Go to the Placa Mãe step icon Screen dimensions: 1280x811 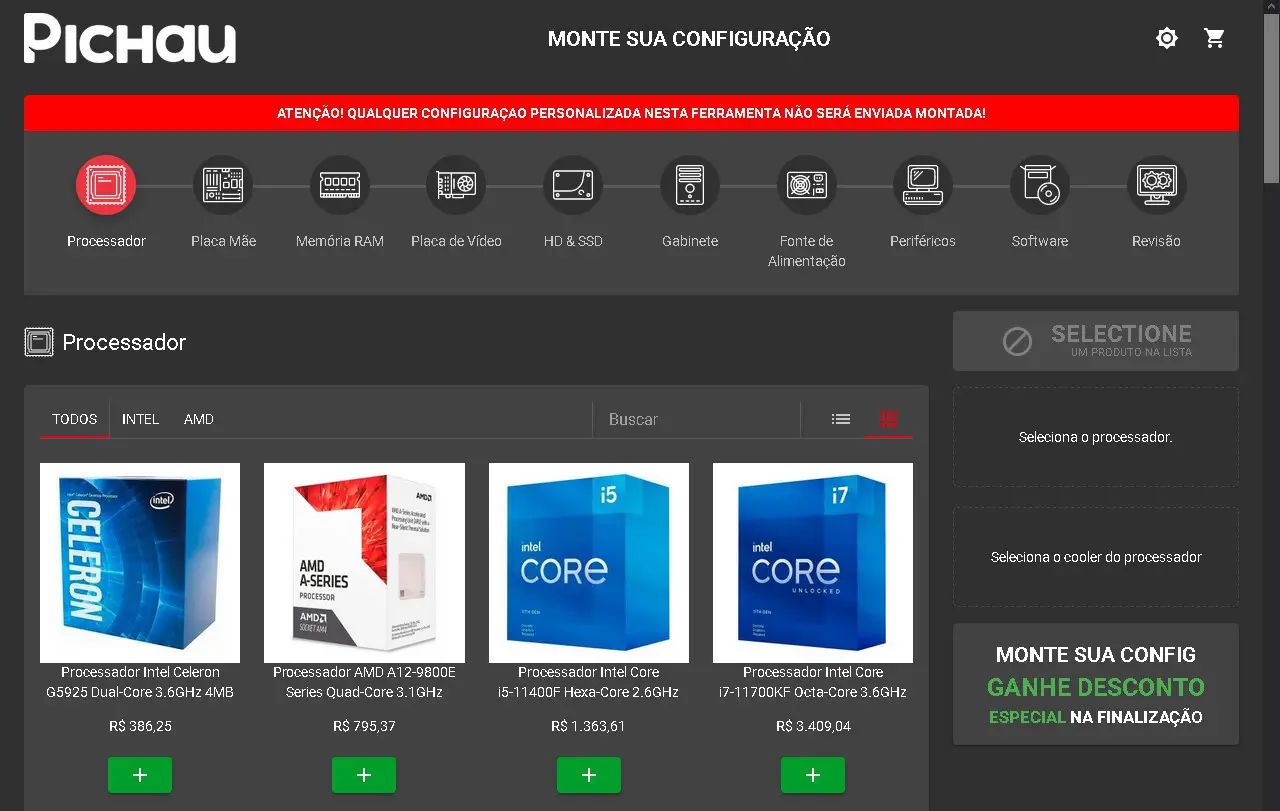[223, 185]
